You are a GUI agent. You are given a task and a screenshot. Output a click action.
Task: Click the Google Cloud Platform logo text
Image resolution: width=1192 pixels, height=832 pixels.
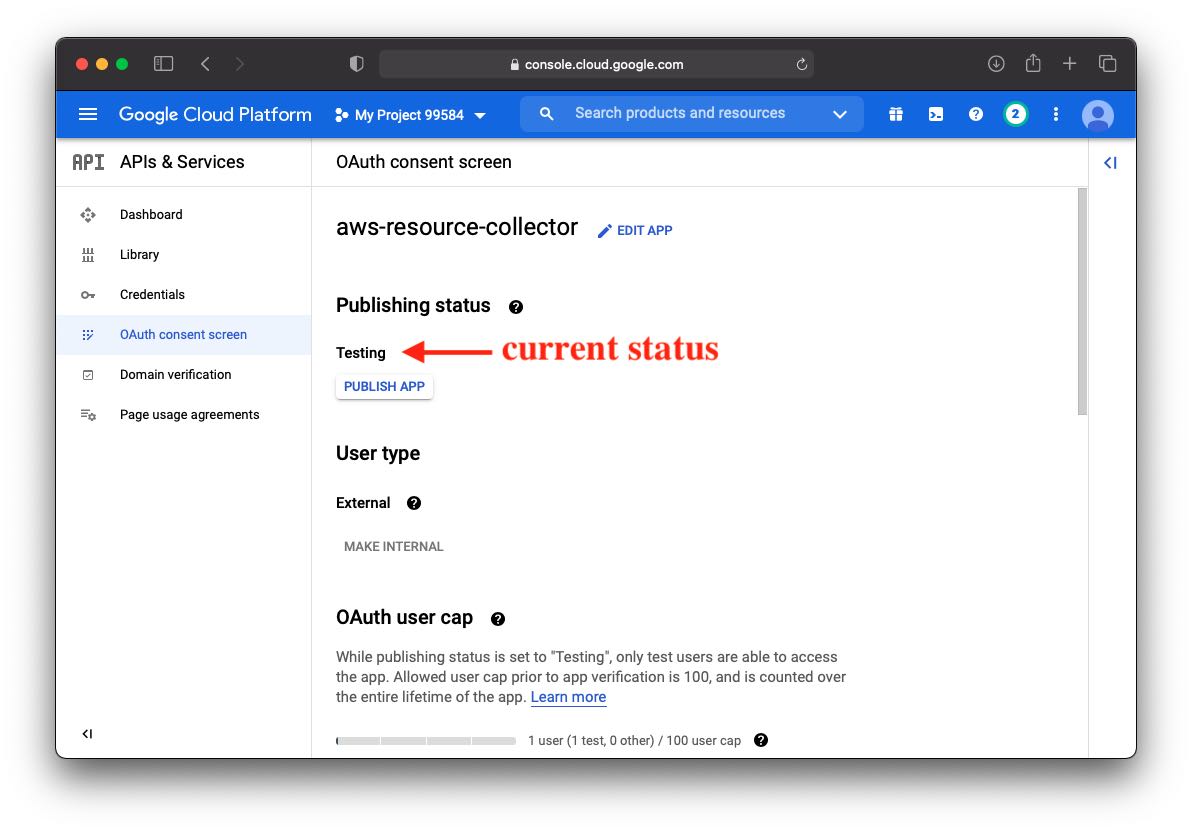(x=215, y=115)
